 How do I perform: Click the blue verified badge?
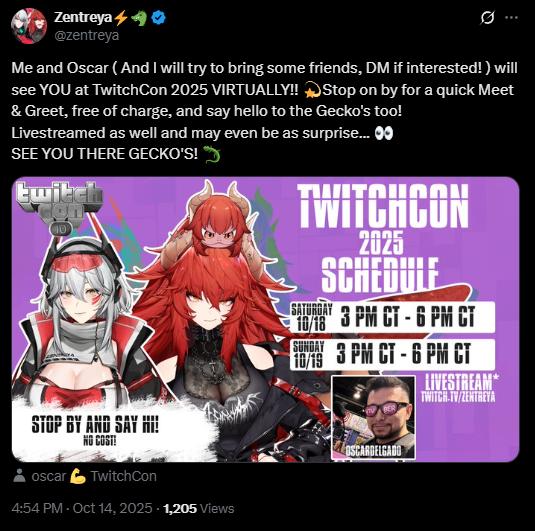coord(158,17)
